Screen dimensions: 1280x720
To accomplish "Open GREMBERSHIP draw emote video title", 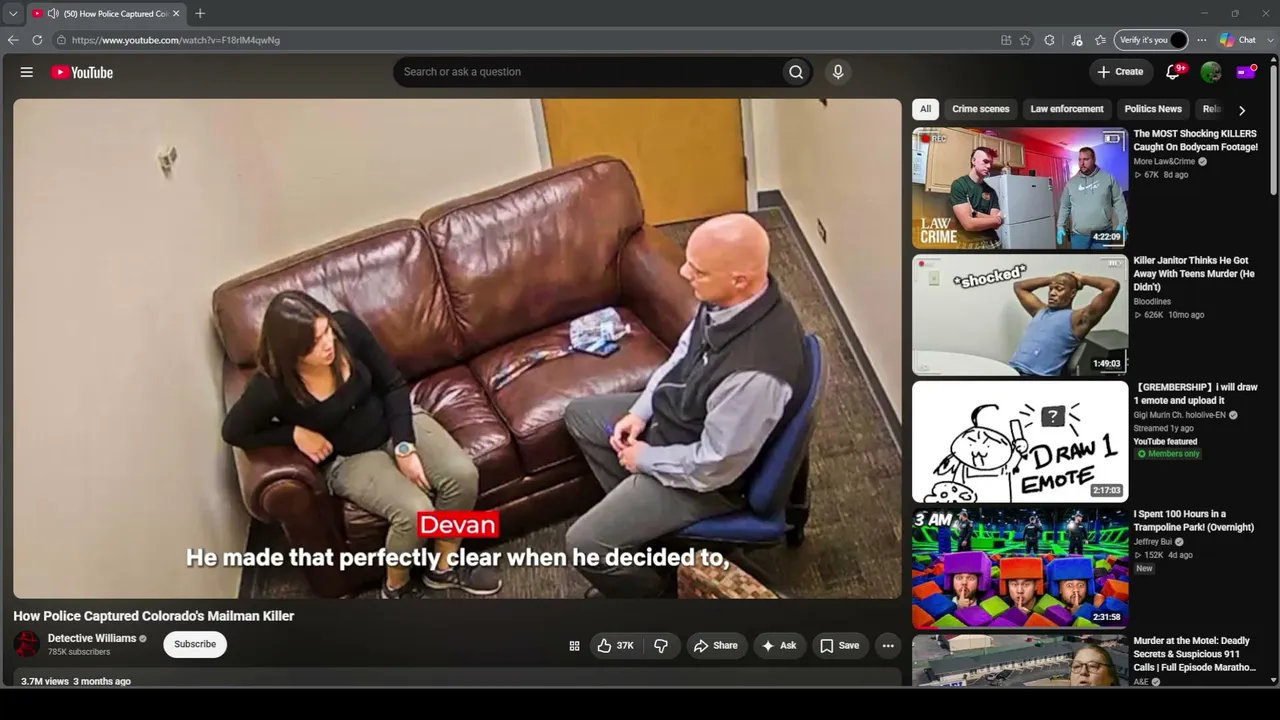I will pos(1196,394).
